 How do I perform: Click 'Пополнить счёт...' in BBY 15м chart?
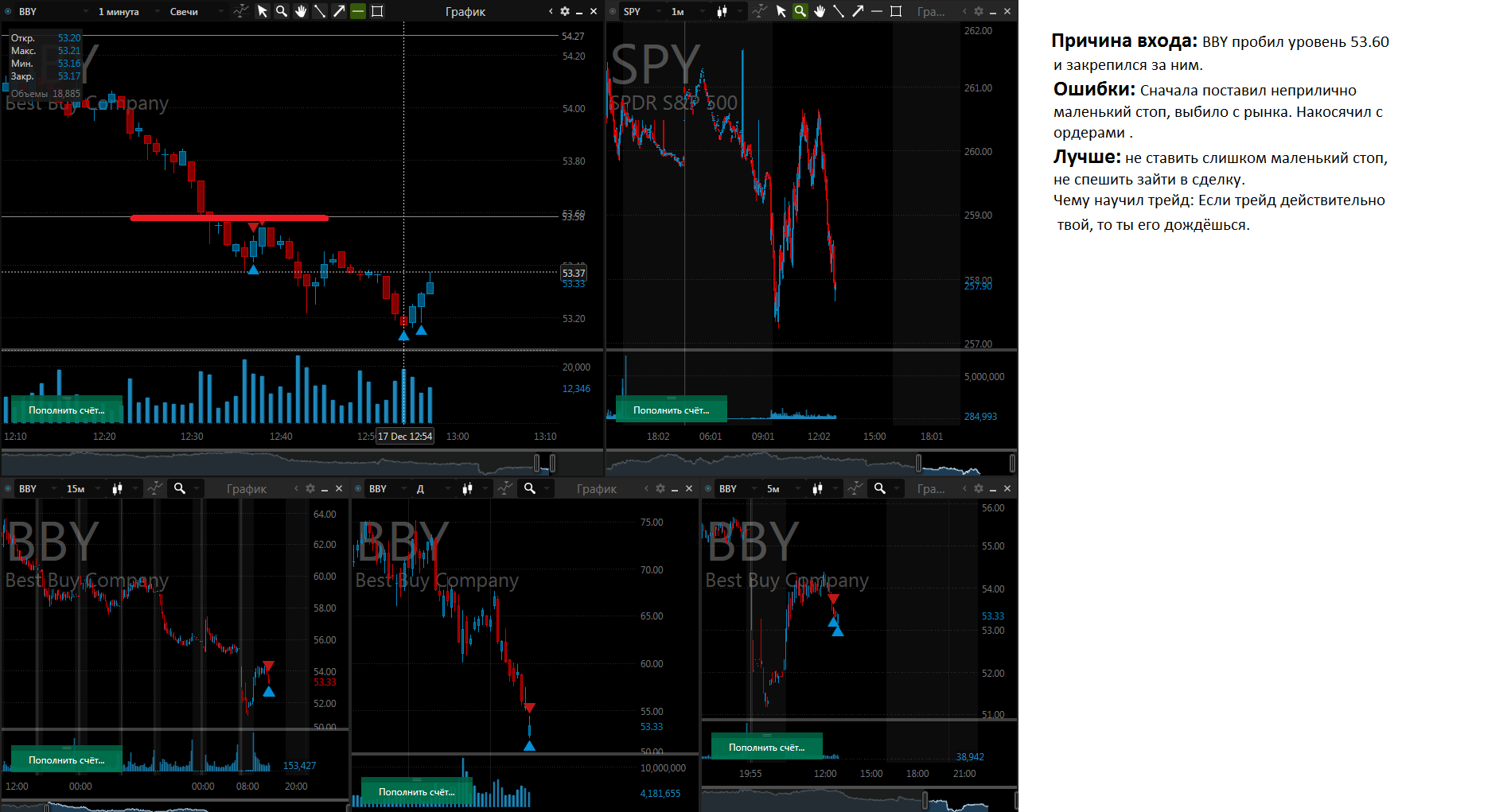point(67,760)
